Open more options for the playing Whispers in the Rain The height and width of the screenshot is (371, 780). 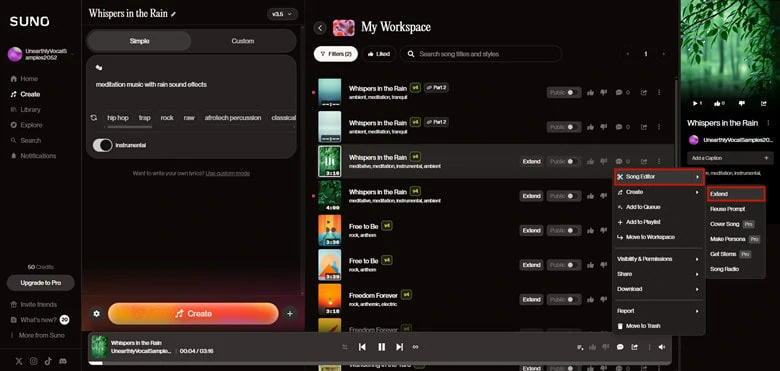click(659, 162)
